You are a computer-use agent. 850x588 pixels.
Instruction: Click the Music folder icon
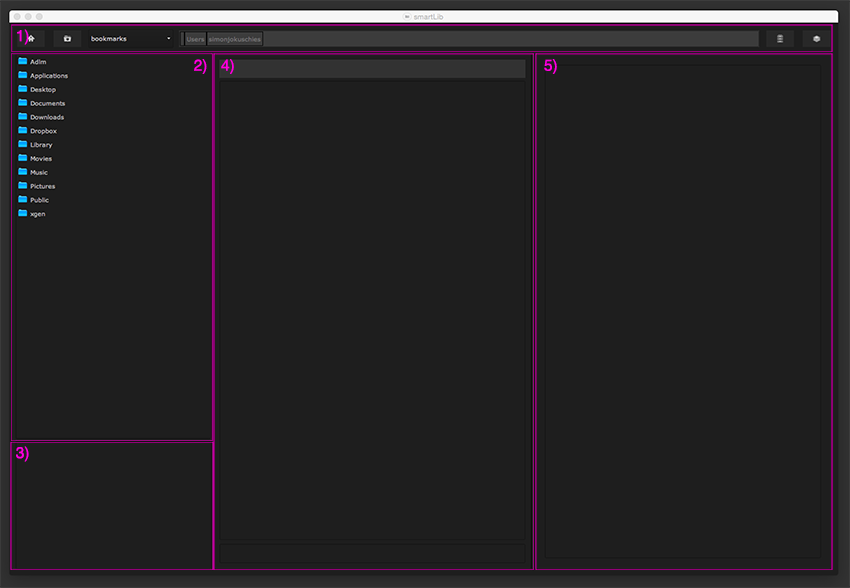(22, 172)
